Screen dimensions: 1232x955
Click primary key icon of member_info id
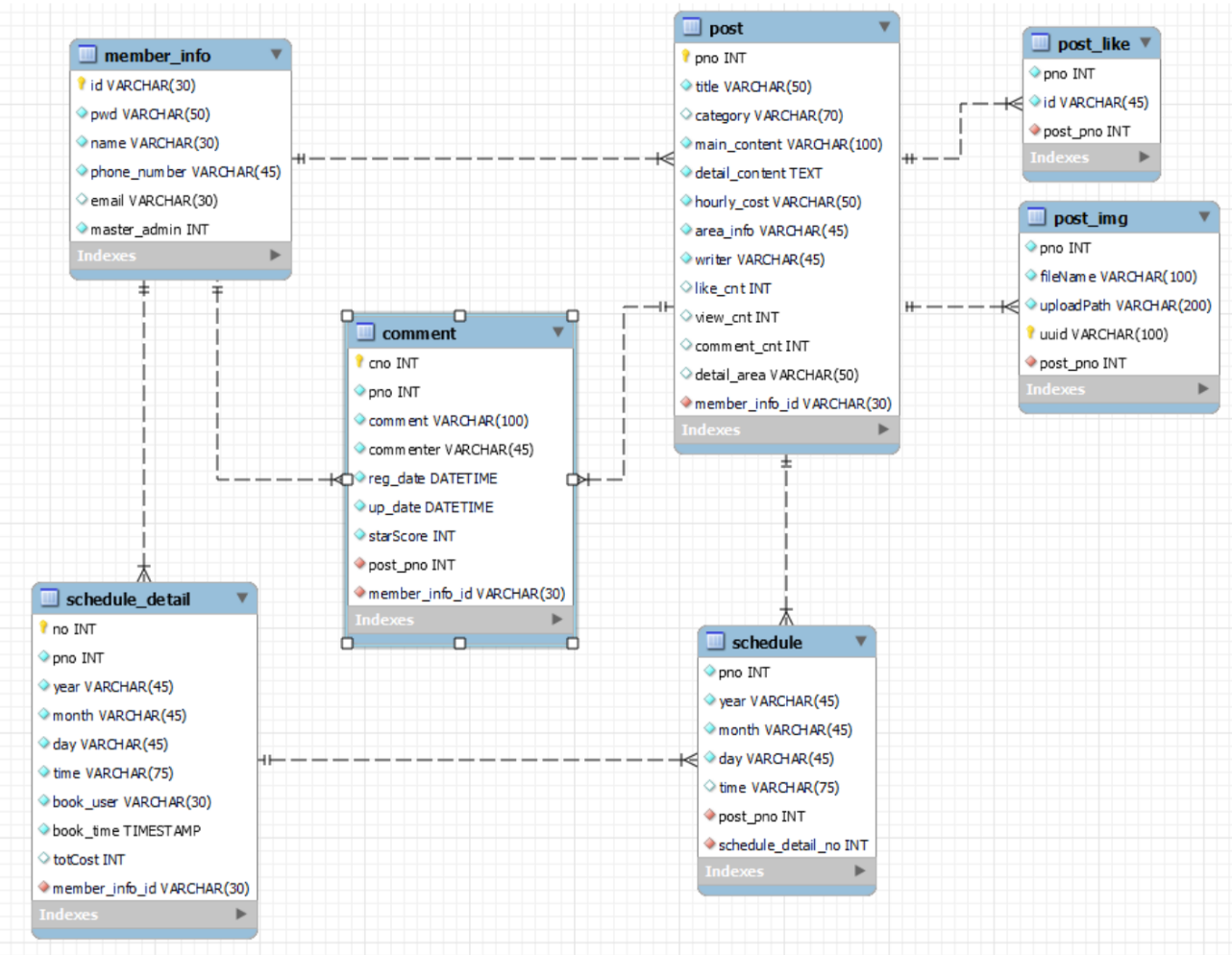click(x=82, y=85)
